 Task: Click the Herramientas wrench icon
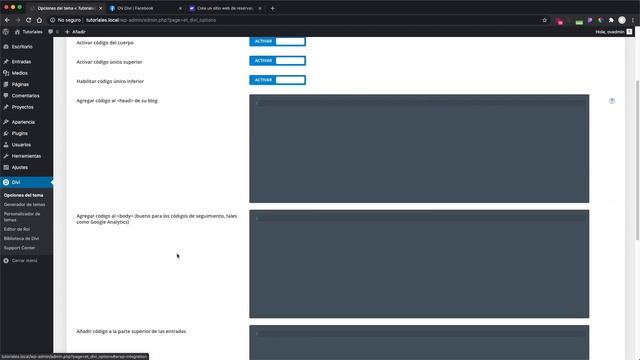coord(6,156)
